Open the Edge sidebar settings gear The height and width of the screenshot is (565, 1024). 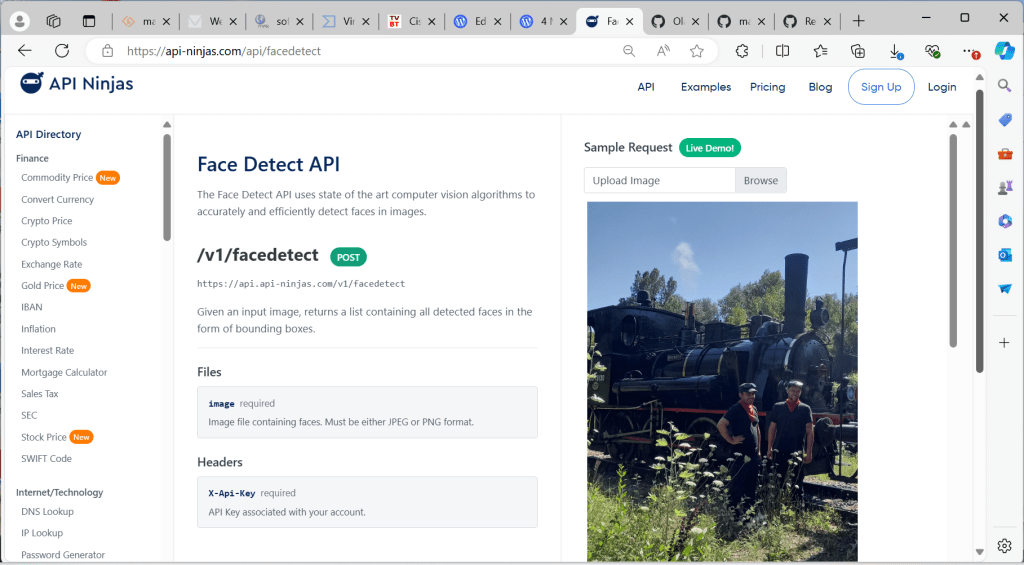point(1005,545)
